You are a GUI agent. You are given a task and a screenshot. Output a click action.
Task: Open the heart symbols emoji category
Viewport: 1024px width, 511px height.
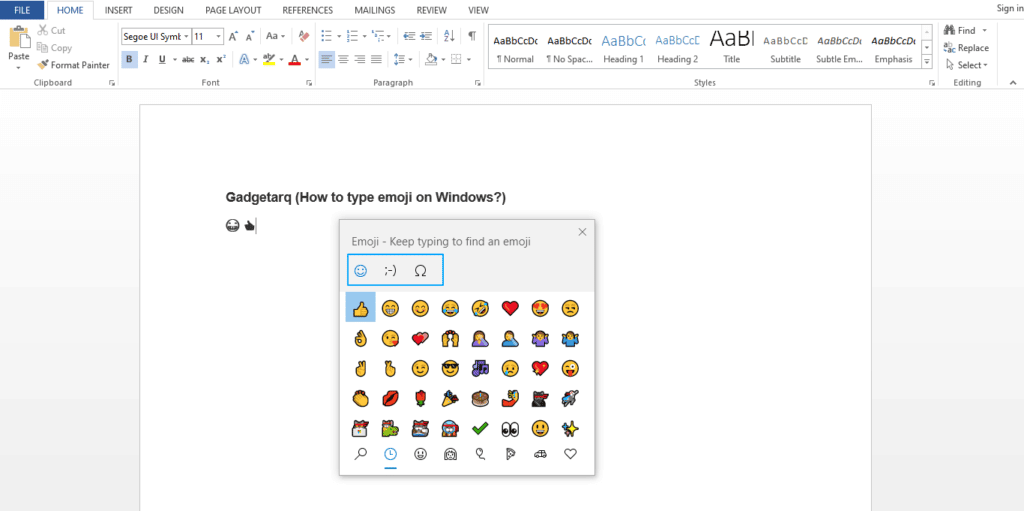coord(570,454)
